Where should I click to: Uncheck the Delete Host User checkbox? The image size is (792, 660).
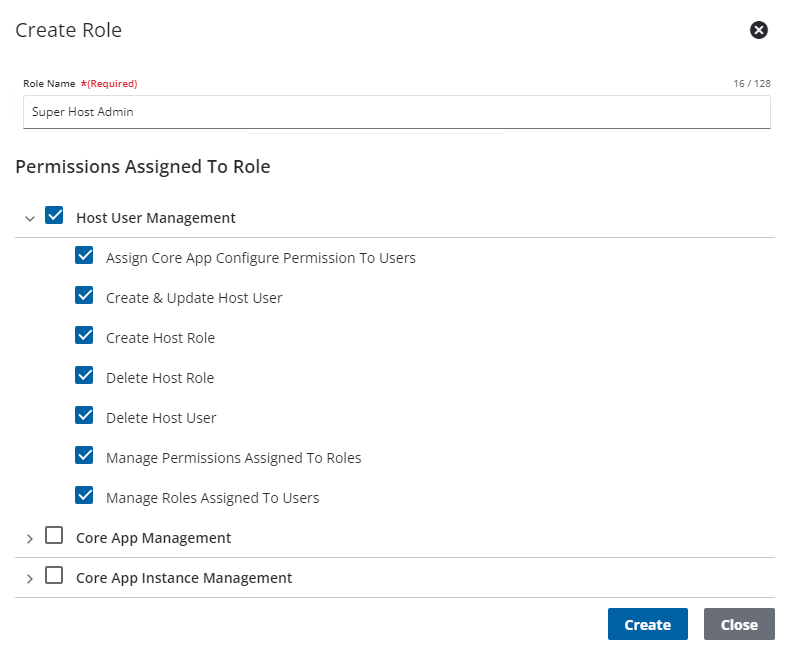(84, 416)
